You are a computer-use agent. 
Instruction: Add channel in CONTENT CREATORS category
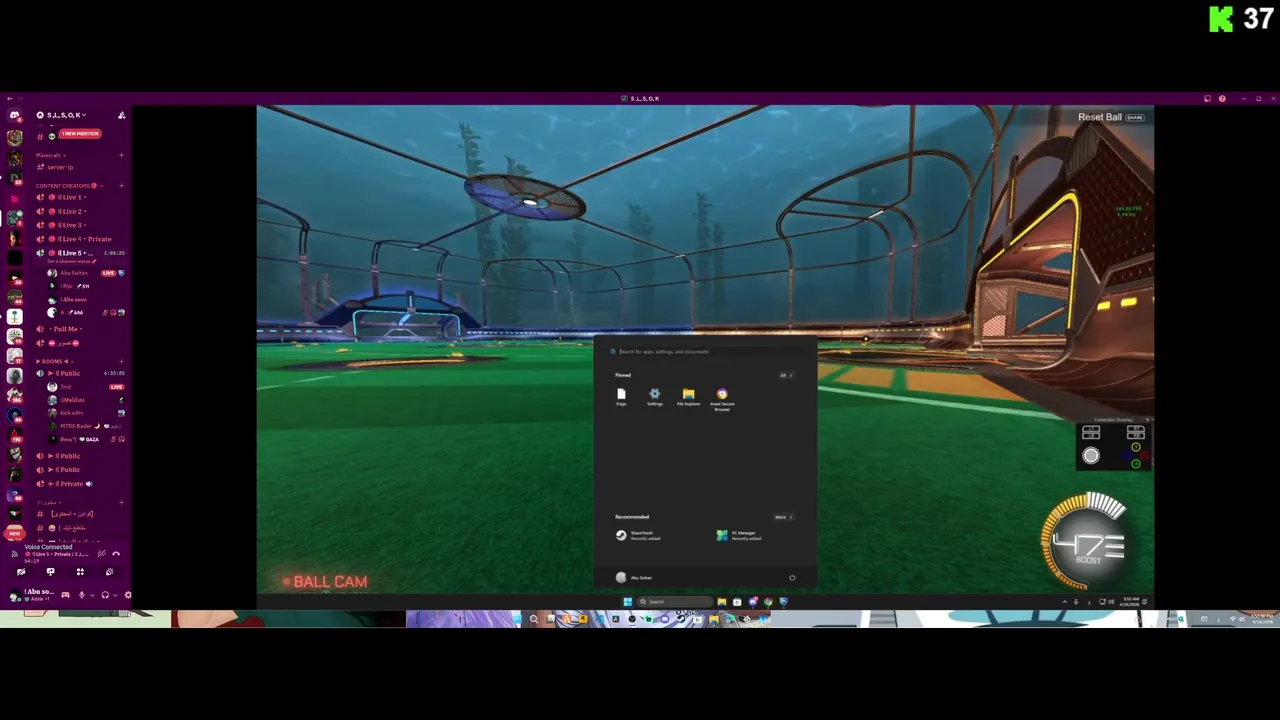coord(121,185)
